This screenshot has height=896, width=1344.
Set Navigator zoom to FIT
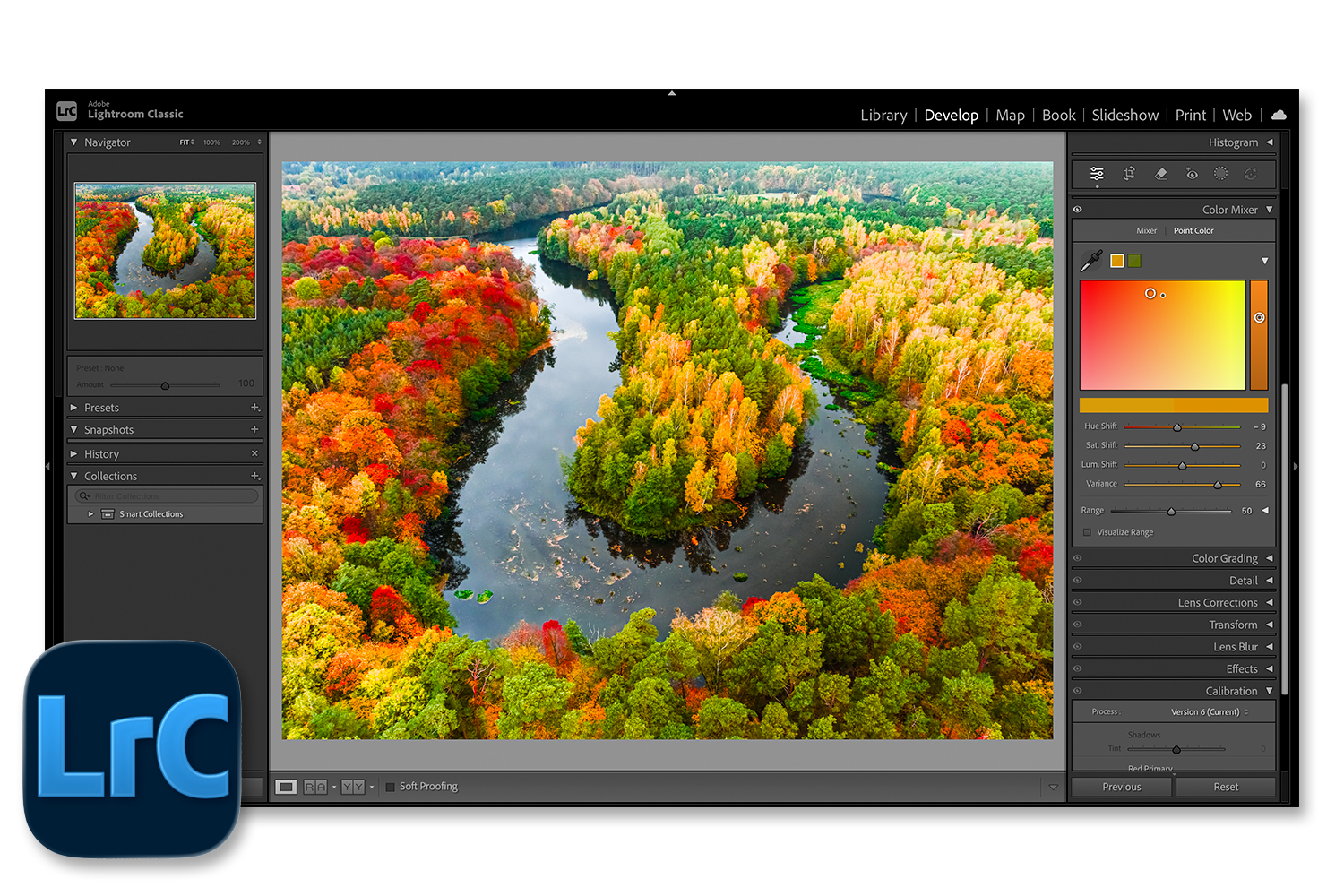tap(185, 142)
